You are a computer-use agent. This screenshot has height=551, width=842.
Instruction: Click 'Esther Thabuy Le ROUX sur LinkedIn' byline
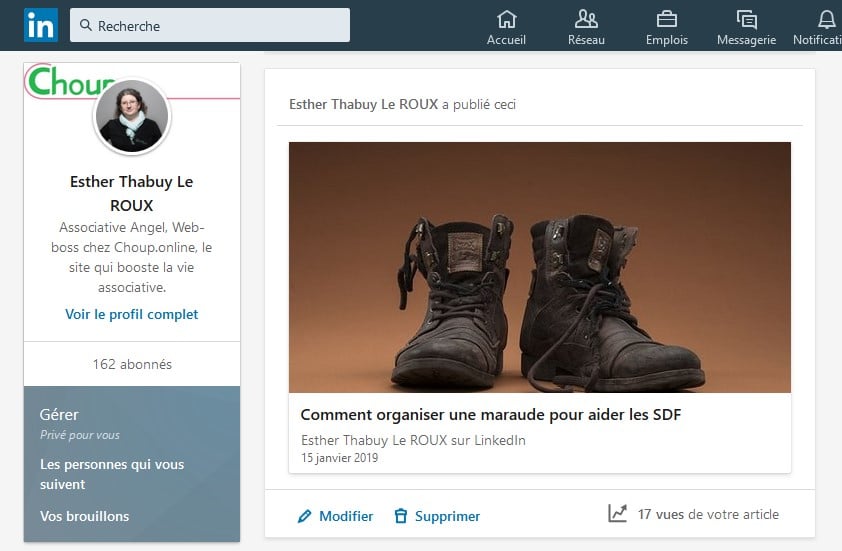[413, 440]
